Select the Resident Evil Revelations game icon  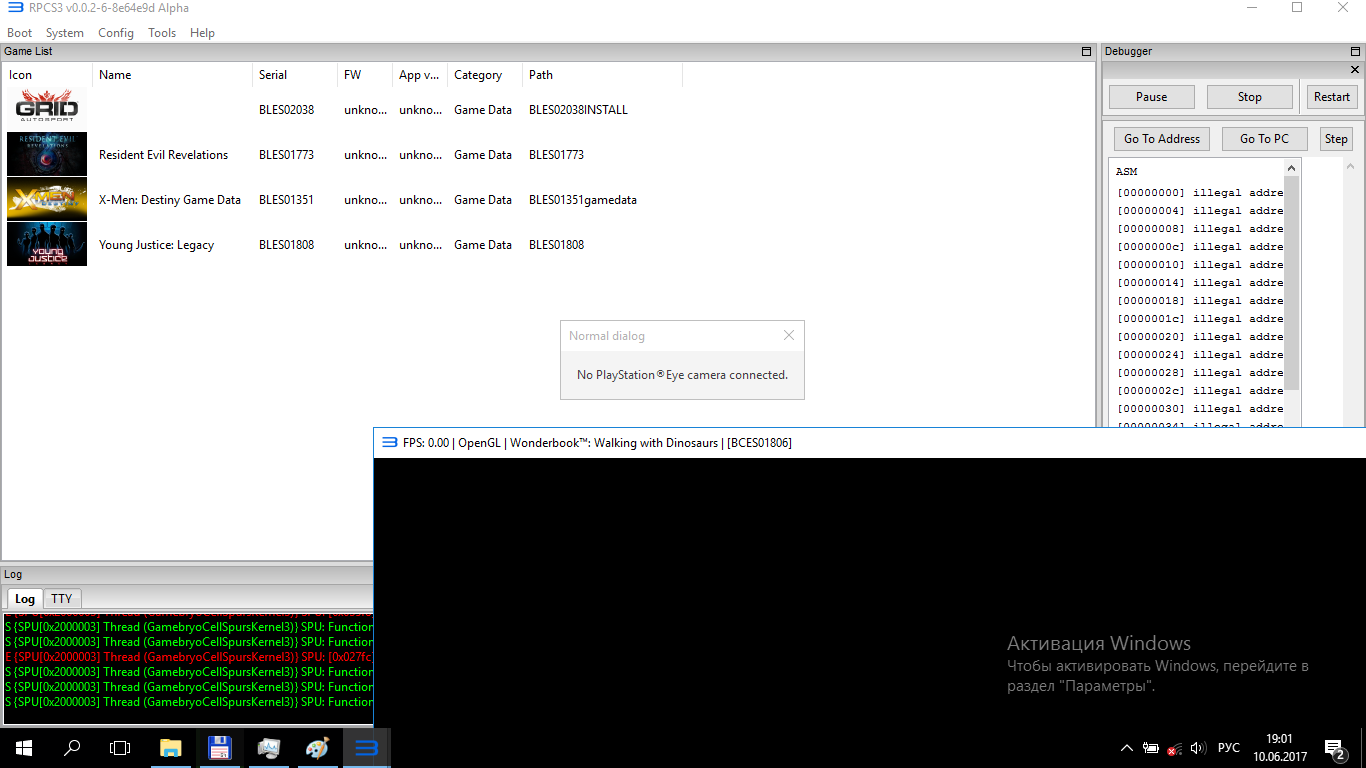tap(47, 154)
